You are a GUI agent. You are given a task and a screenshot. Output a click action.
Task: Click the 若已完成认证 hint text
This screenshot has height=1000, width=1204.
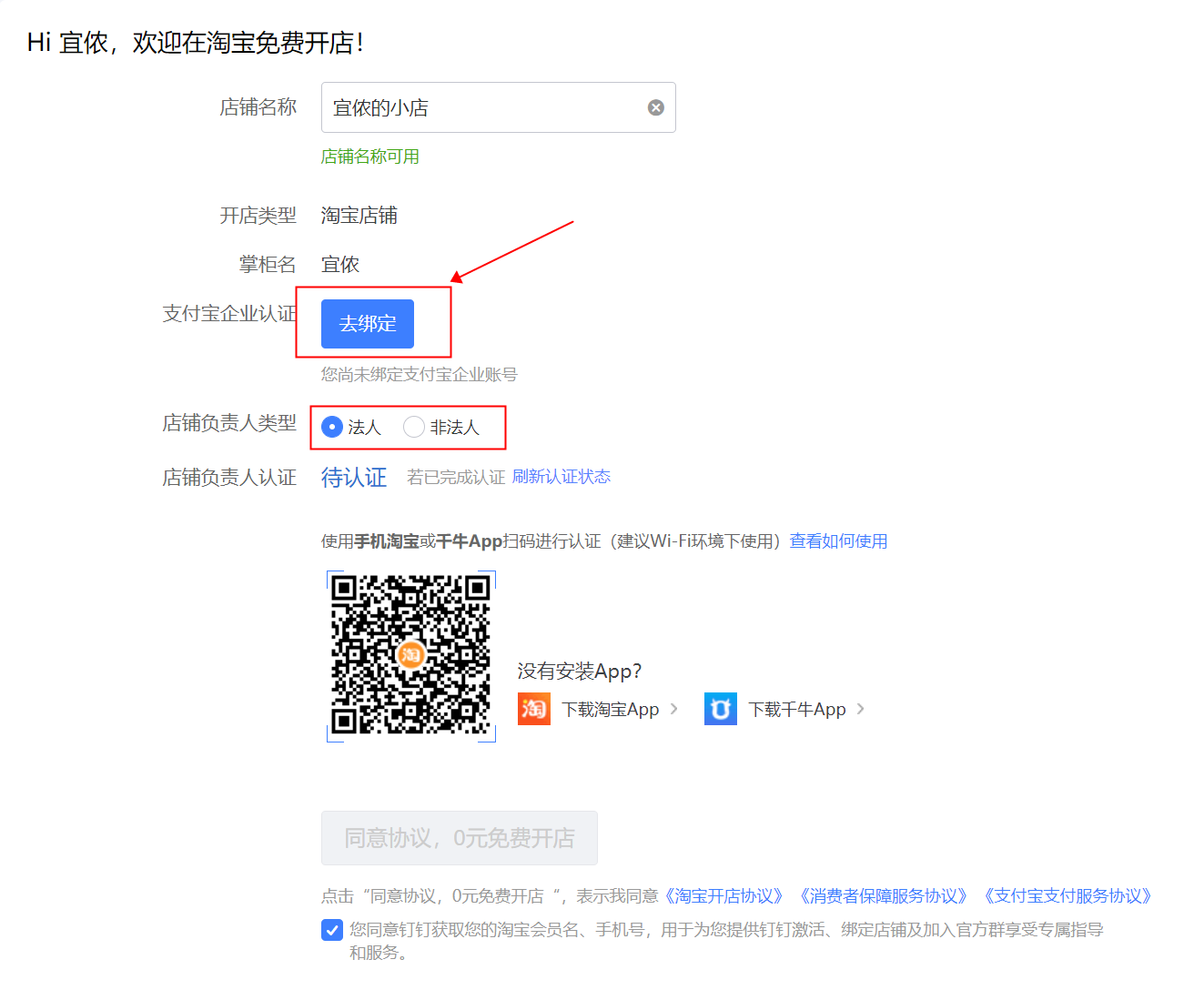click(x=456, y=478)
